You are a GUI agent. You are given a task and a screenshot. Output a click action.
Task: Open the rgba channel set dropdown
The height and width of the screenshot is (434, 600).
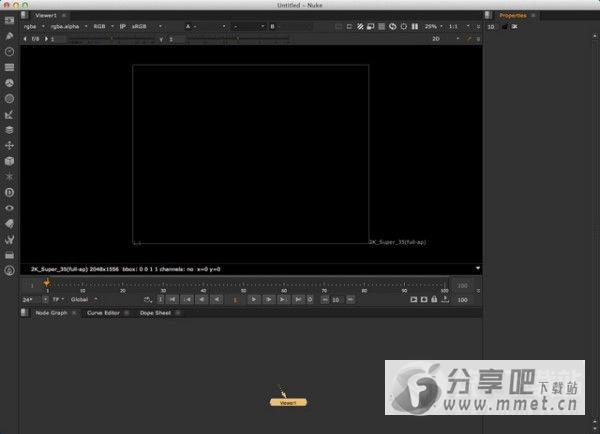[x=34, y=26]
